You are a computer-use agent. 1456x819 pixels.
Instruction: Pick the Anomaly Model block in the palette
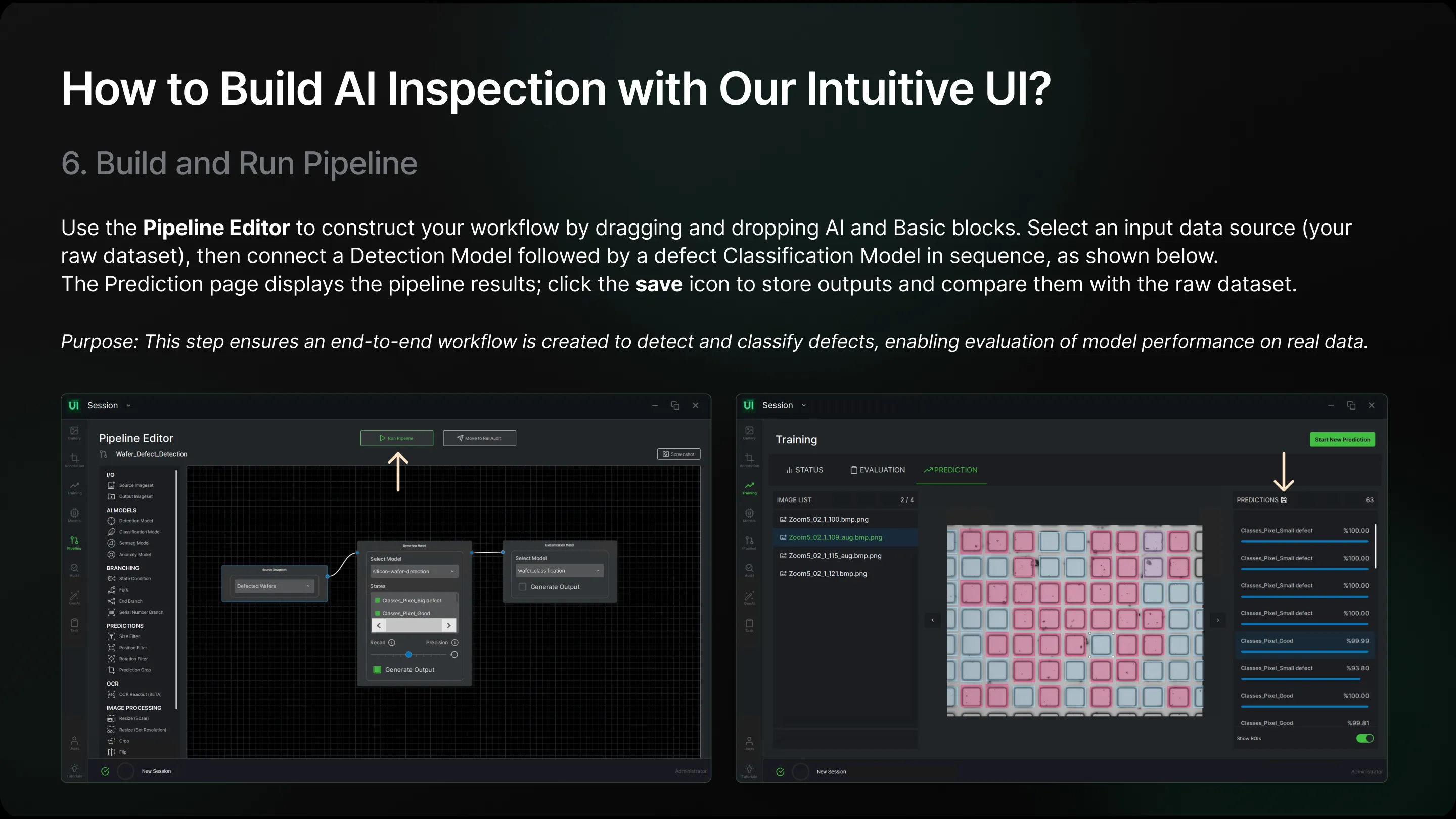[129, 555]
